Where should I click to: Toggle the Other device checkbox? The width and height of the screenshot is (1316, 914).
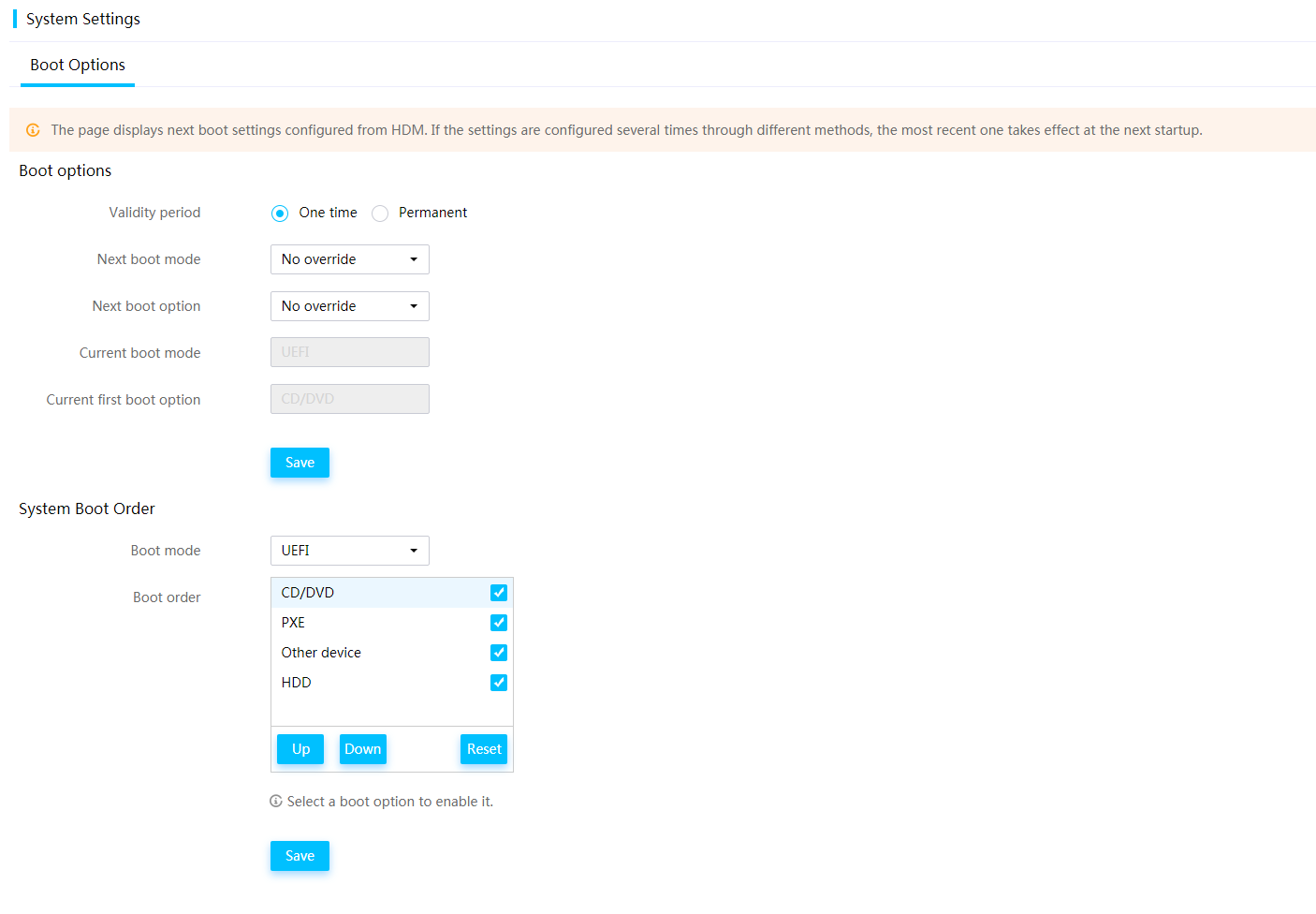tap(499, 653)
